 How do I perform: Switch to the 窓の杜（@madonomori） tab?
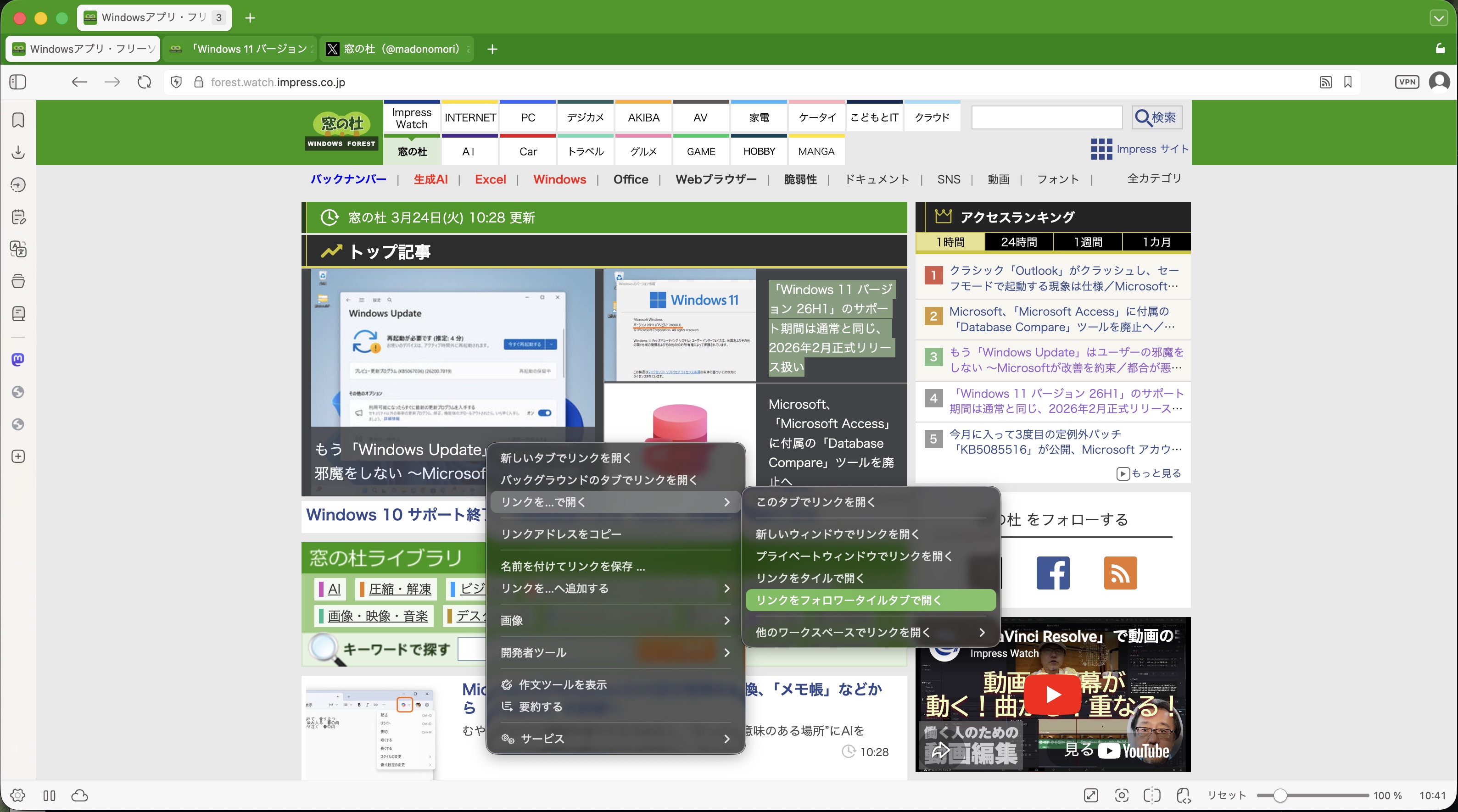pyautogui.click(x=396, y=49)
